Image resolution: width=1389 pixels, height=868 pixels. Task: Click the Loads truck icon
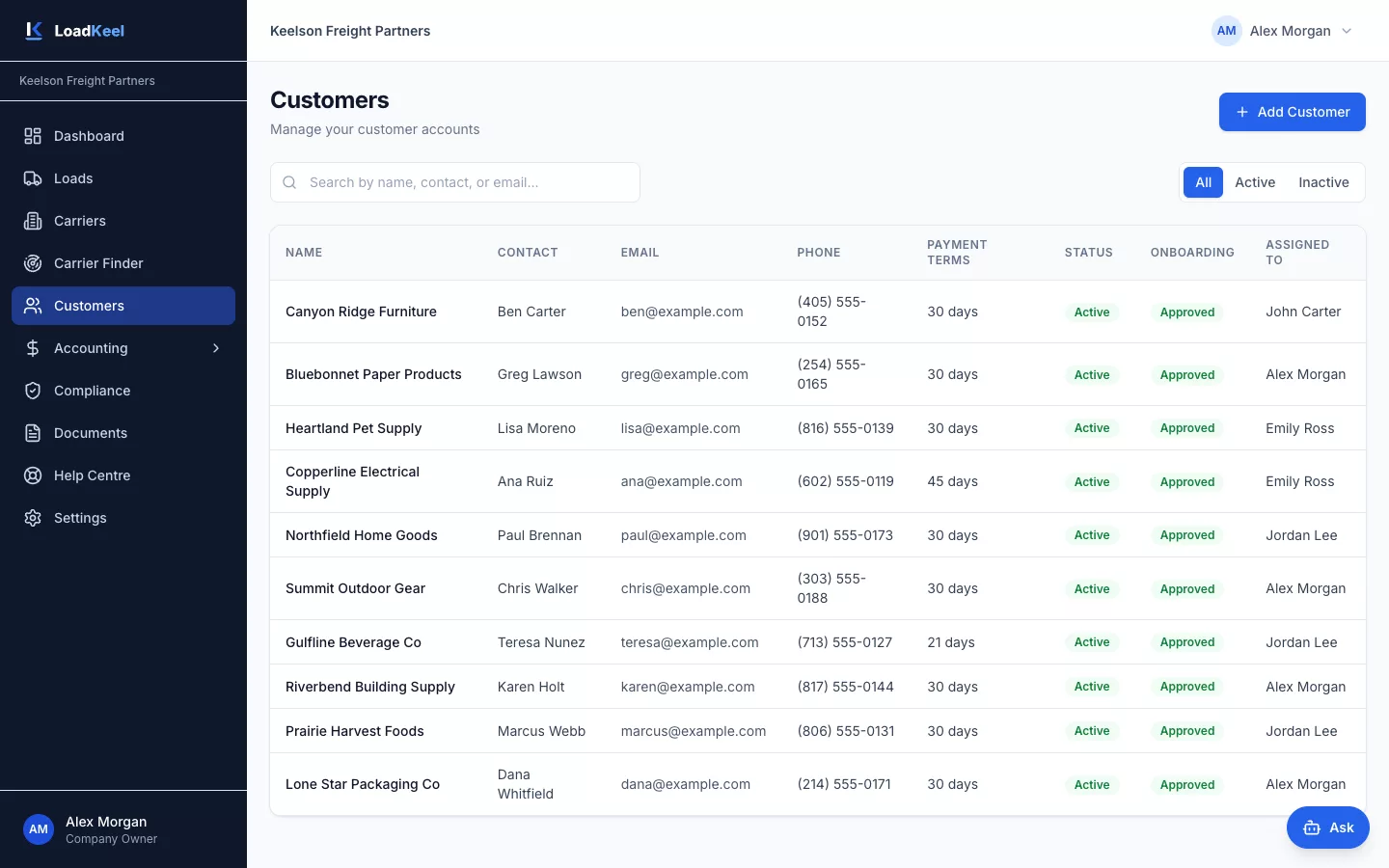pos(33,178)
